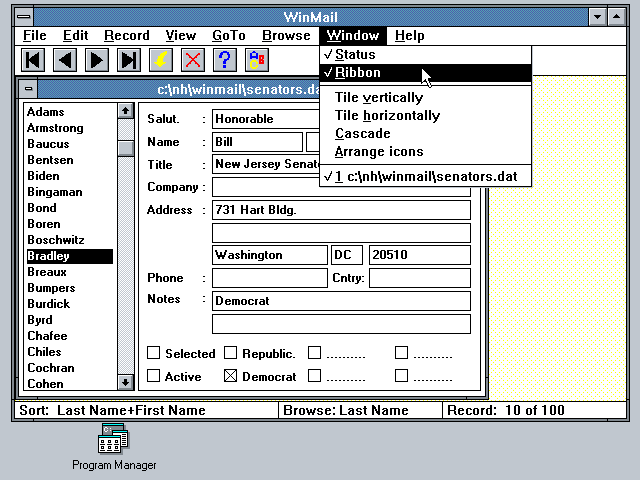Open the Help menu
The height and width of the screenshot is (480, 640).
pos(409,36)
